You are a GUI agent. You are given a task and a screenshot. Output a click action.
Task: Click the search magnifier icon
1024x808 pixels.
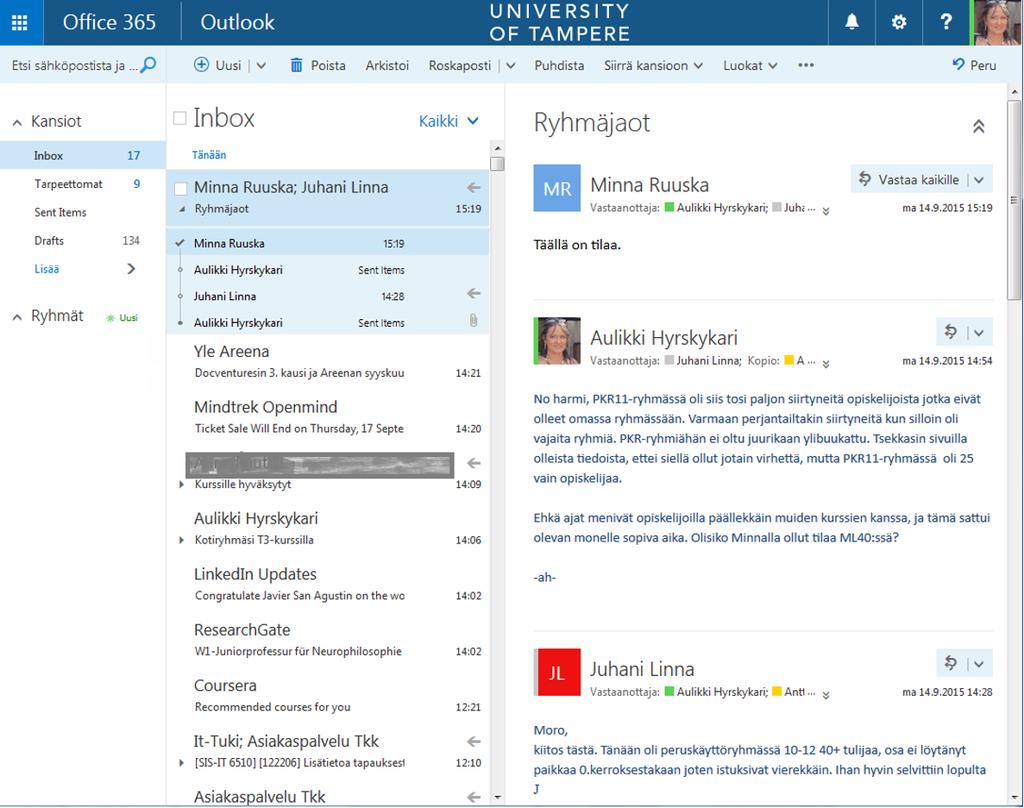click(x=148, y=65)
